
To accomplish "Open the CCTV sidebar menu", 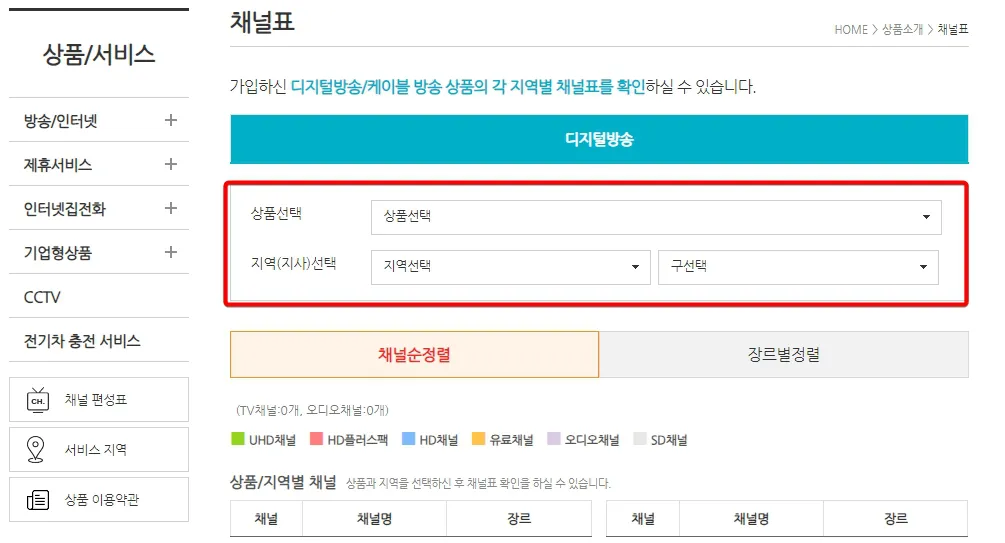I will click(99, 297).
